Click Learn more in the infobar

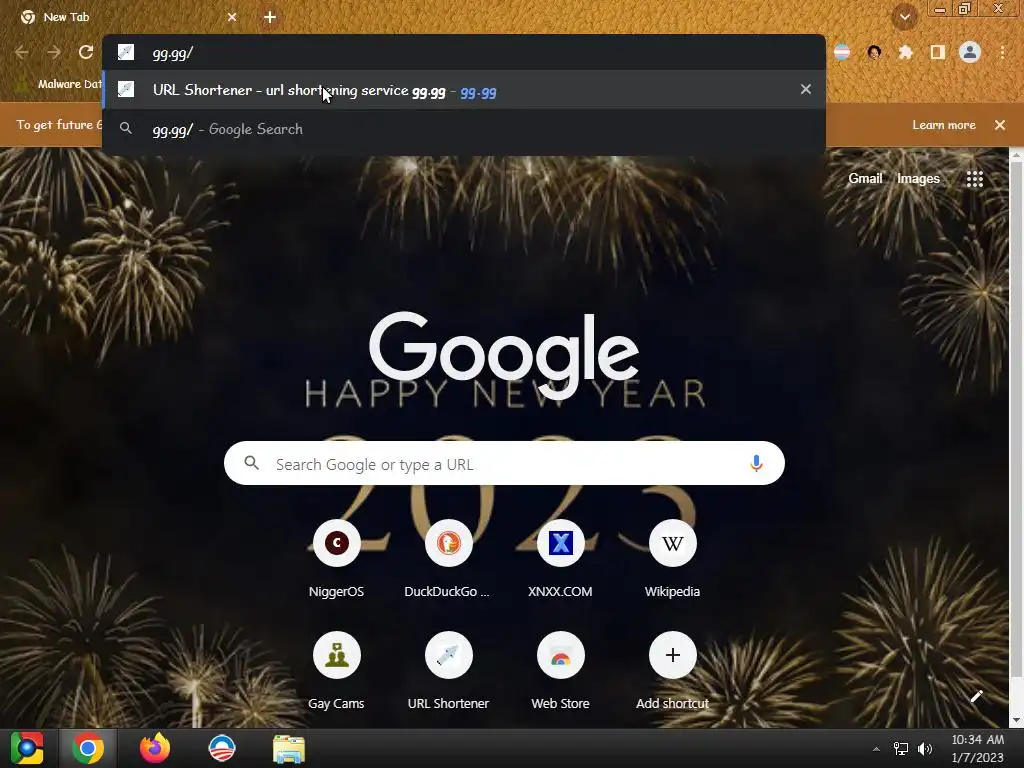944,125
